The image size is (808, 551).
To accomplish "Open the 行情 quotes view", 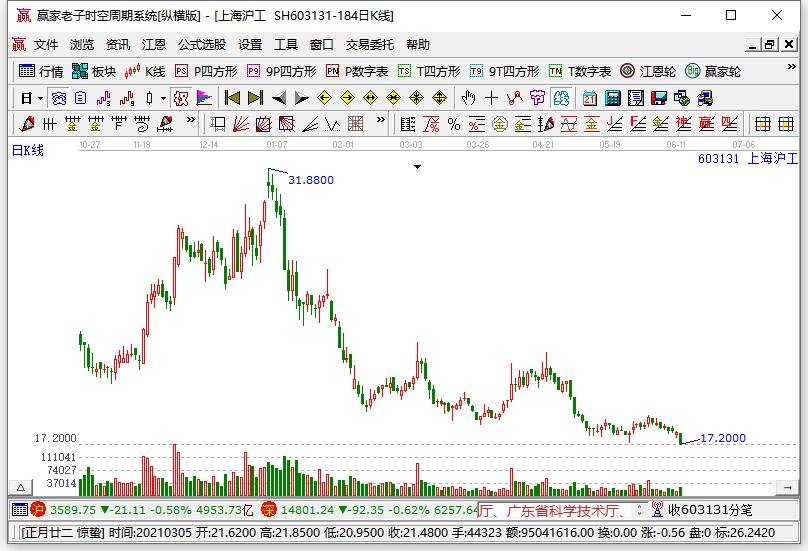I will 41,71.
